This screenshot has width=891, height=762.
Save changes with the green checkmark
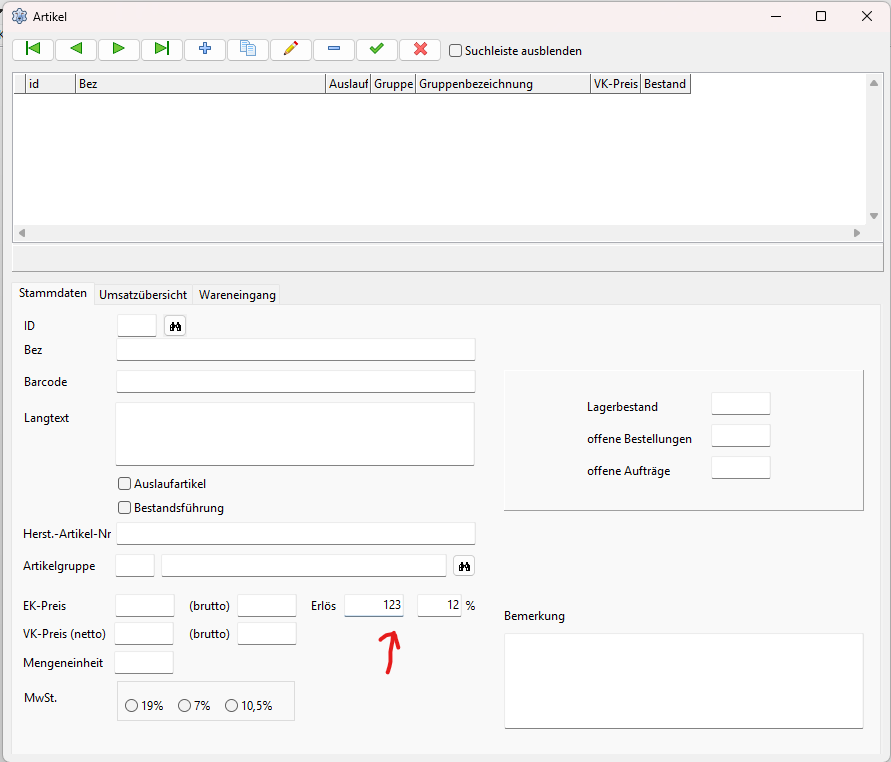coord(377,49)
